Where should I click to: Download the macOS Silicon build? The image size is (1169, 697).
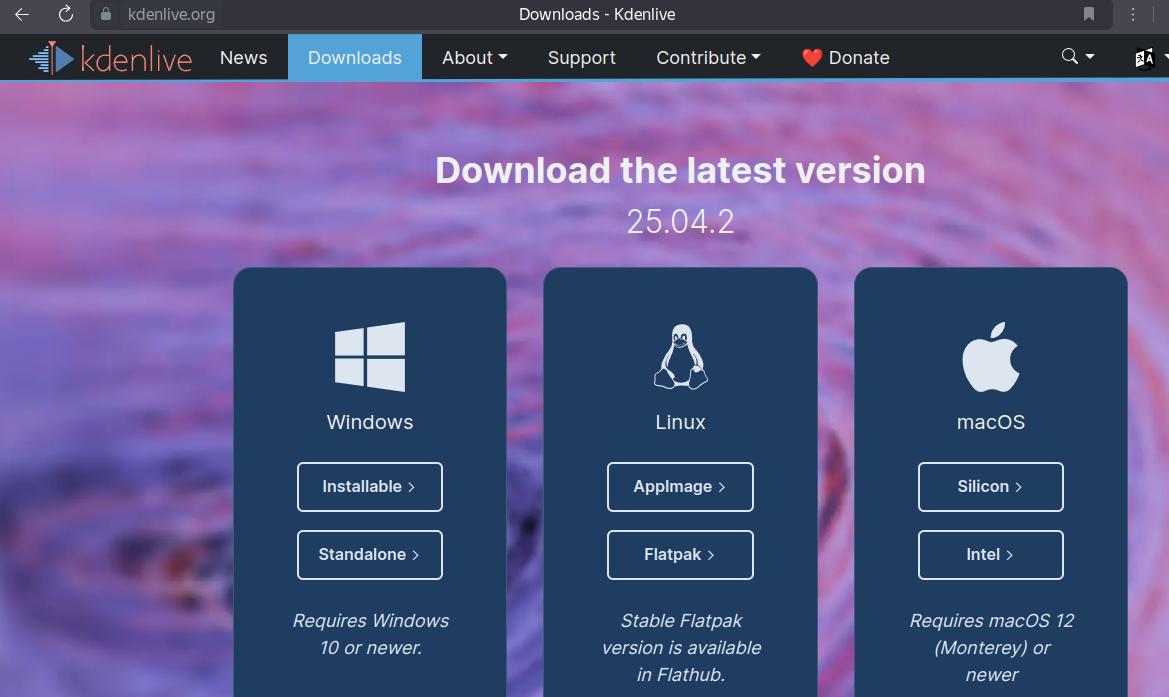click(x=991, y=487)
